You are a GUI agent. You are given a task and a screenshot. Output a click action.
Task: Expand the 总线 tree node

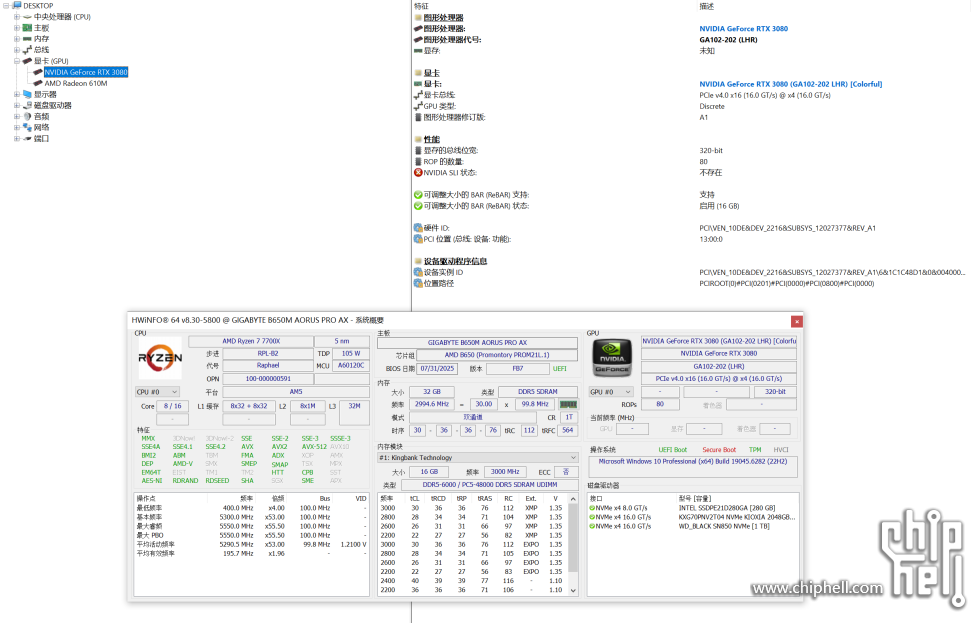coord(17,50)
